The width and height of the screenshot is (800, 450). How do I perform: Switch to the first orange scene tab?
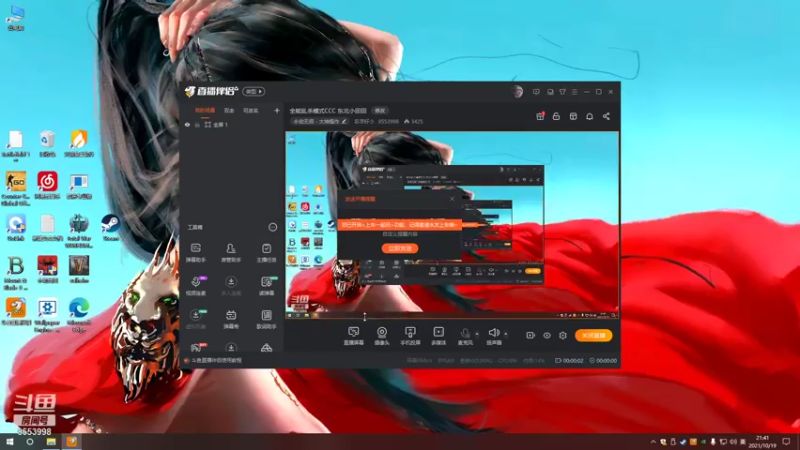[205, 110]
